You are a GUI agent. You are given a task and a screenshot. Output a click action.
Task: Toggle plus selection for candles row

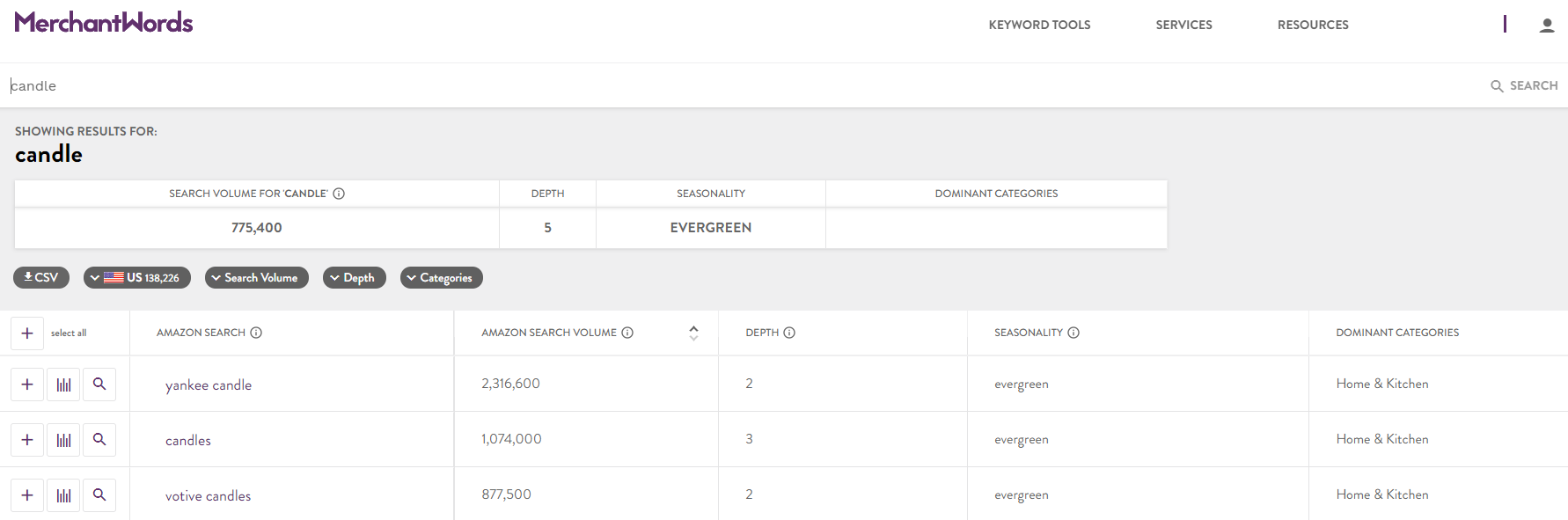click(x=27, y=440)
